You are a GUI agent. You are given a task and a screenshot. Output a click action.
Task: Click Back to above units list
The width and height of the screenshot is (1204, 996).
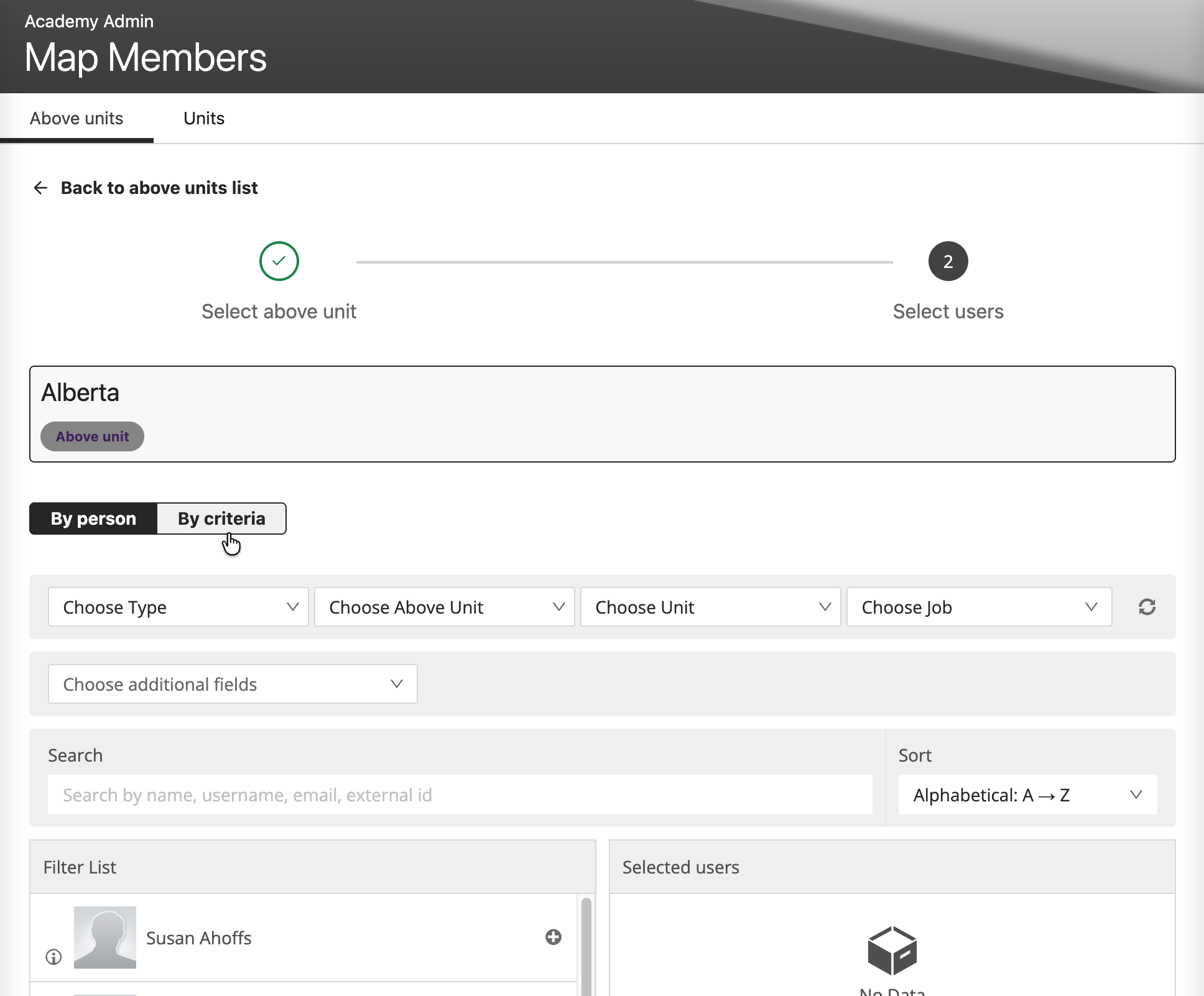(159, 188)
